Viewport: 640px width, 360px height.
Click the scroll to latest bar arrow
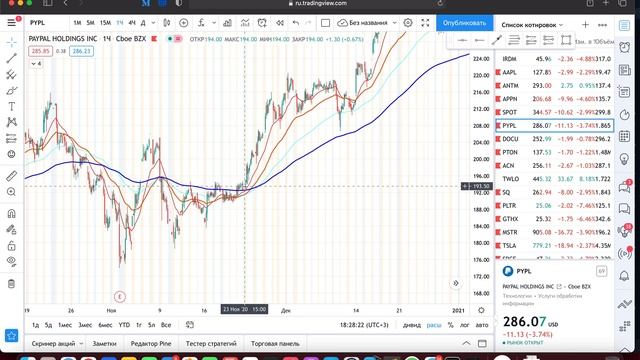click(x=456, y=283)
